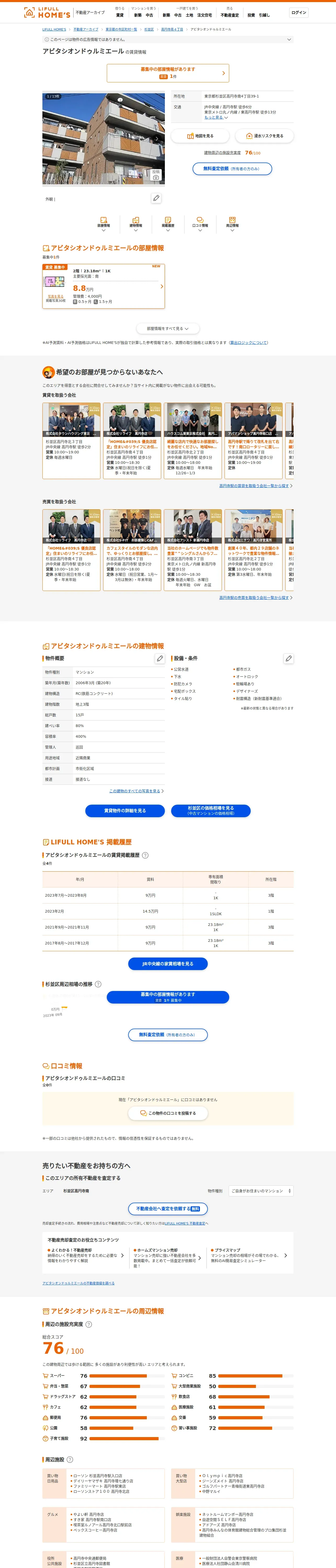Open 不動産アーカイブ in the site header
This screenshot has height=1568, width=336.
tap(90, 12)
